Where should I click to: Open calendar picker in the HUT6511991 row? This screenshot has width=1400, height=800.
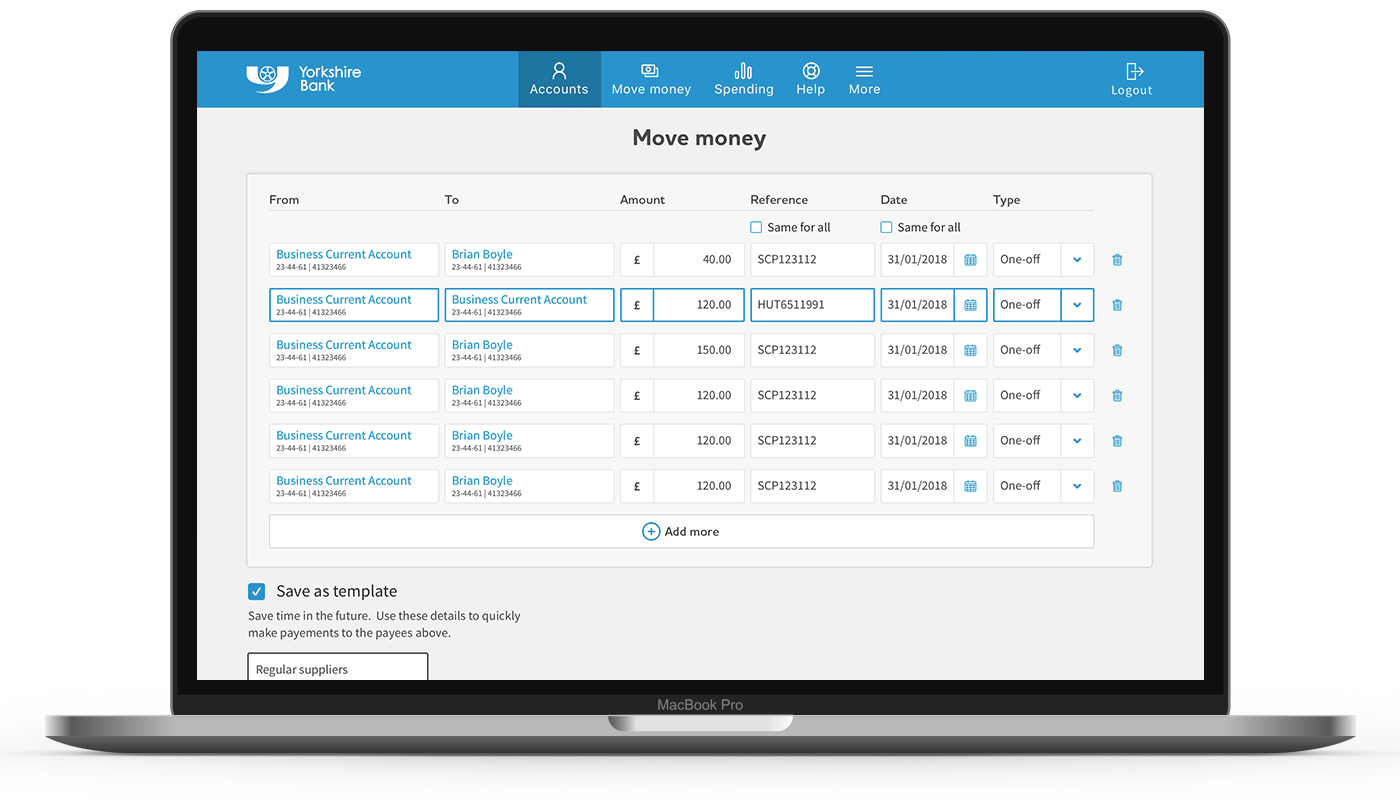pyautogui.click(x=970, y=305)
